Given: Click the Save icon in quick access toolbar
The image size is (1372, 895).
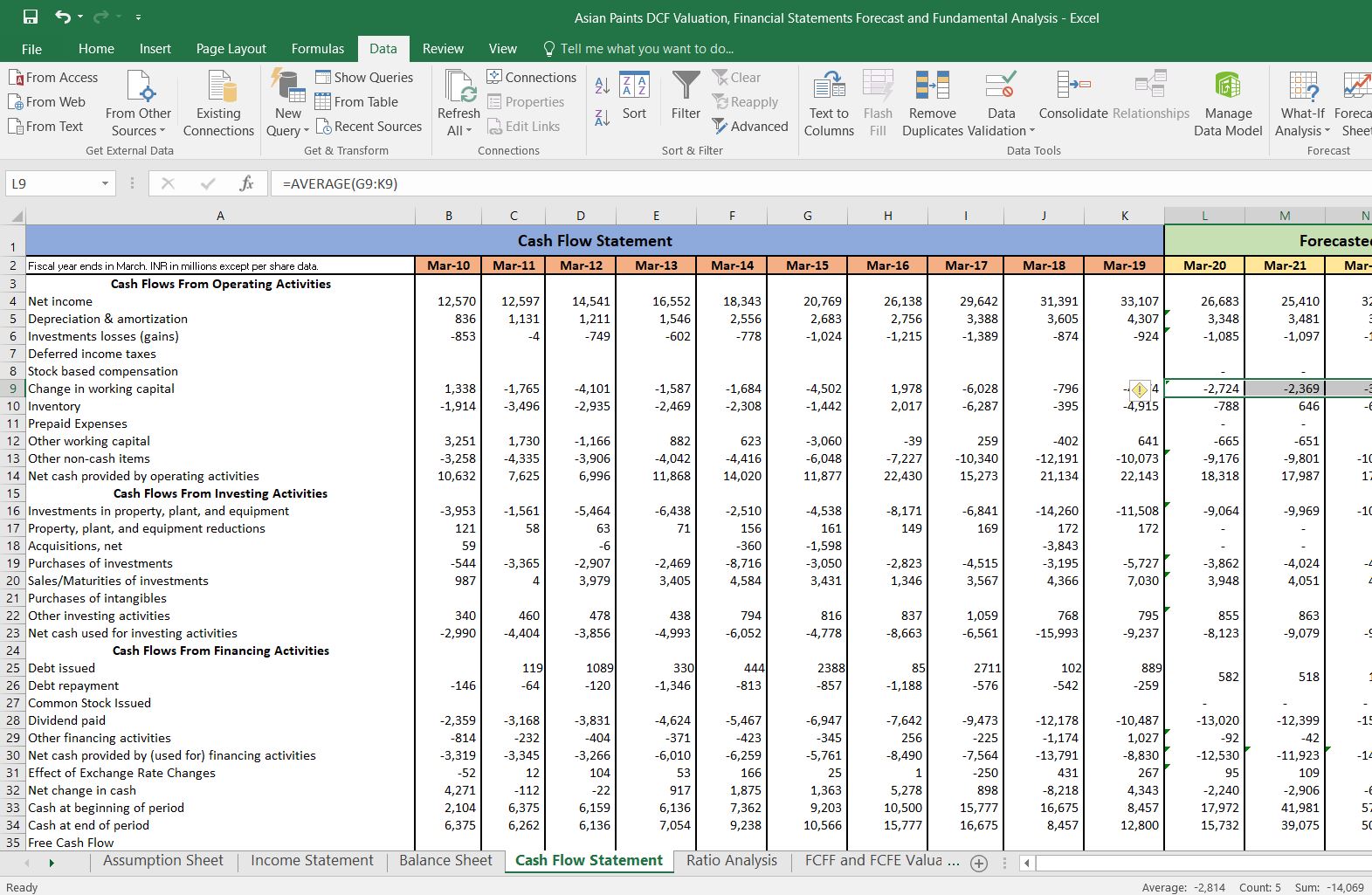Looking at the screenshot, I should (x=31, y=17).
